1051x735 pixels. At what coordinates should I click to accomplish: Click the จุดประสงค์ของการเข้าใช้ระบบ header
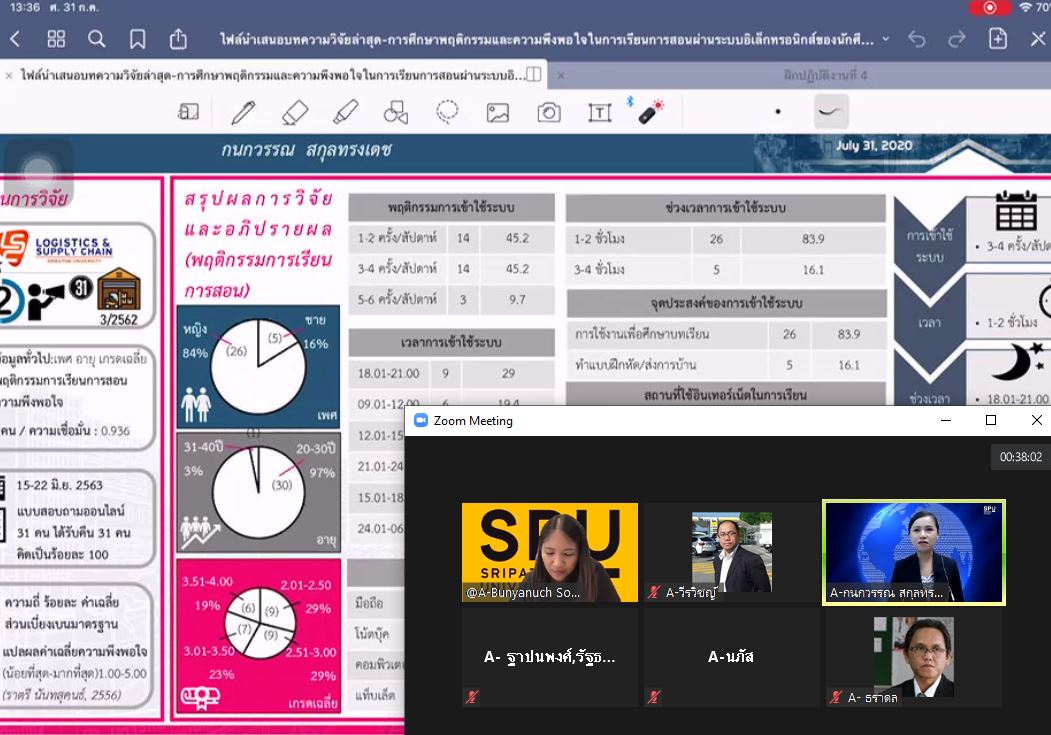(727, 303)
